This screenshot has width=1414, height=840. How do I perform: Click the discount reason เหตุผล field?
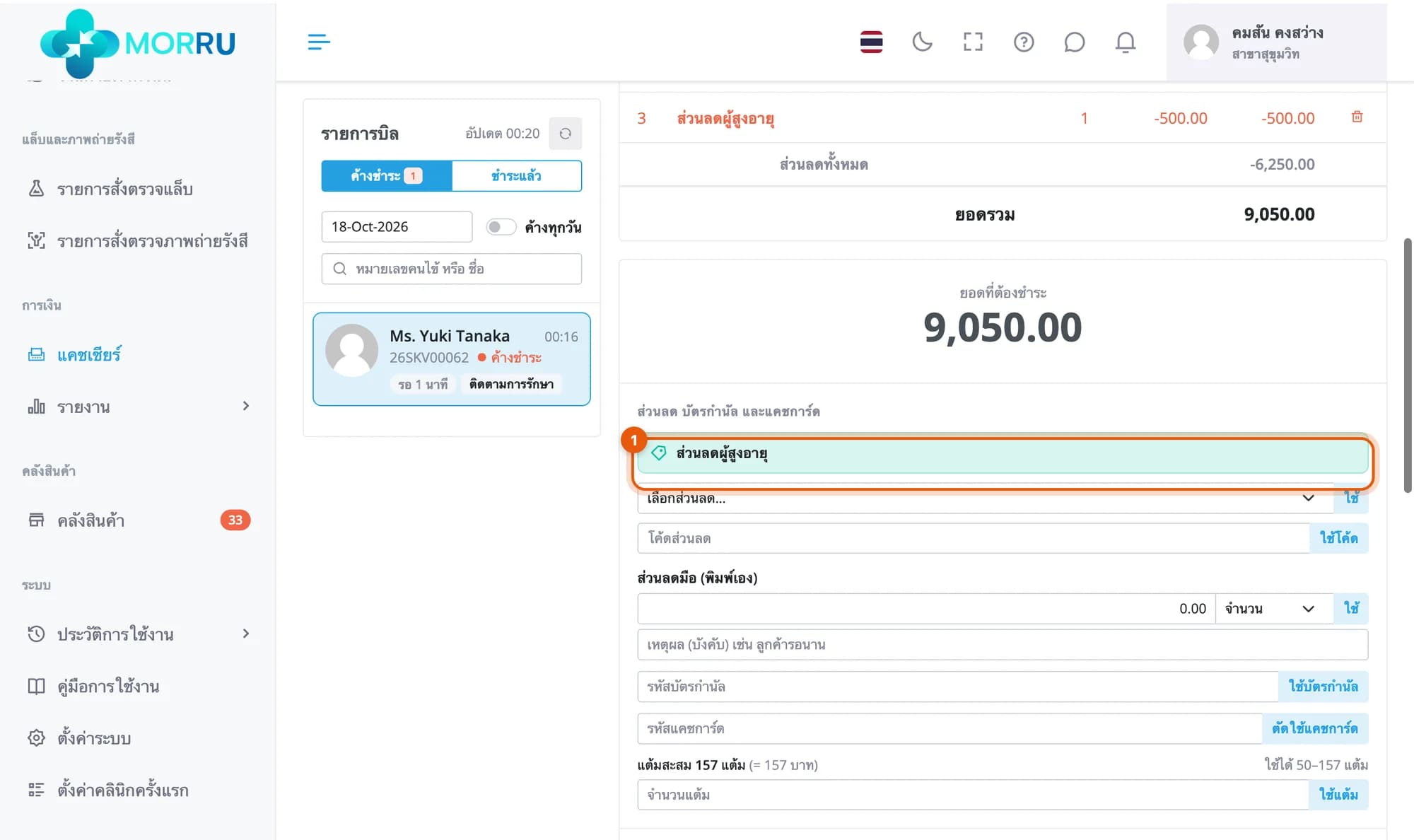click(x=1003, y=645)
